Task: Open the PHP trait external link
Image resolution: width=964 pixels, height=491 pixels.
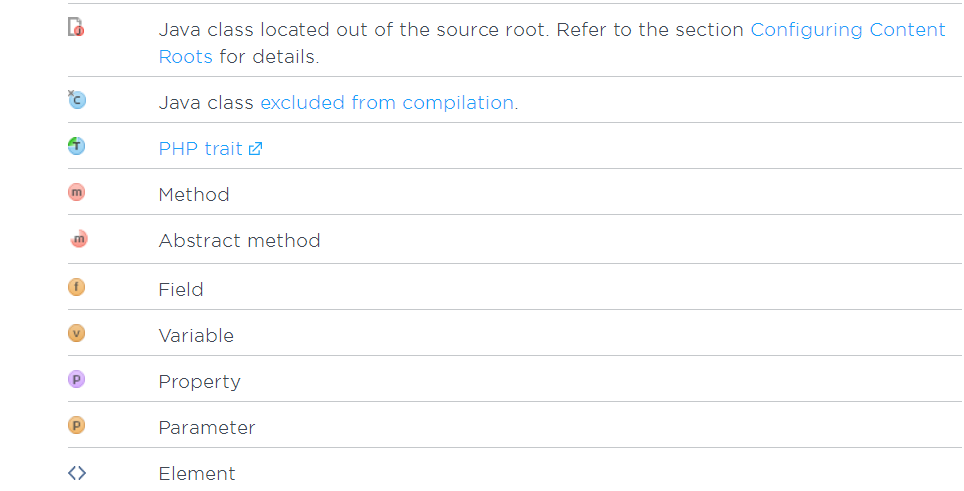Action: coord(200,148)
